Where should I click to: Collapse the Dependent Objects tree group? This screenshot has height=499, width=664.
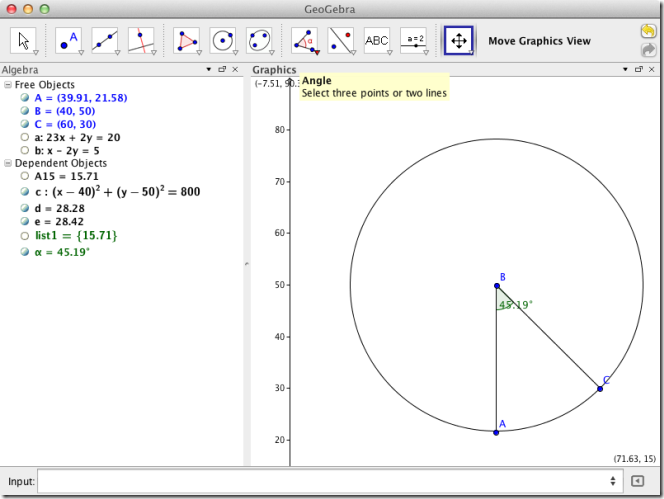pyautogui.click(x=8, y=163)
